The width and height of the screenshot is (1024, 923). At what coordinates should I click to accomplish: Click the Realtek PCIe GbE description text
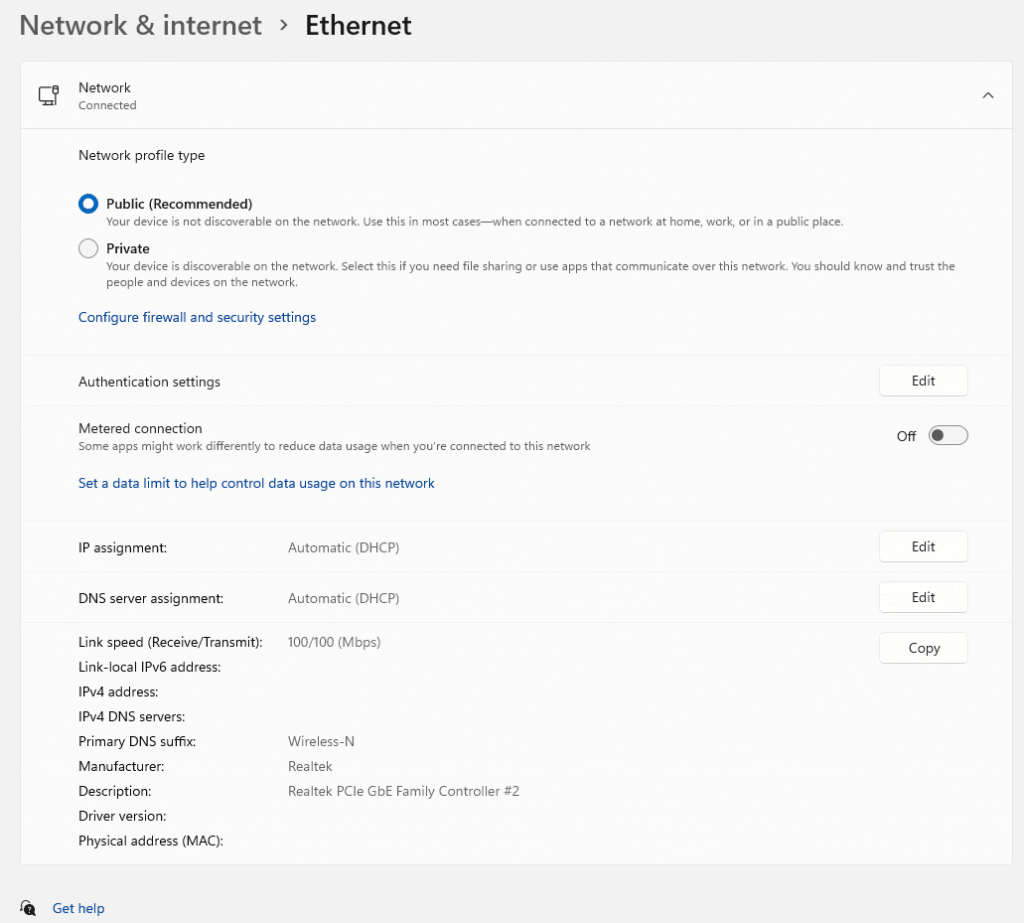[x=403, y=790]
